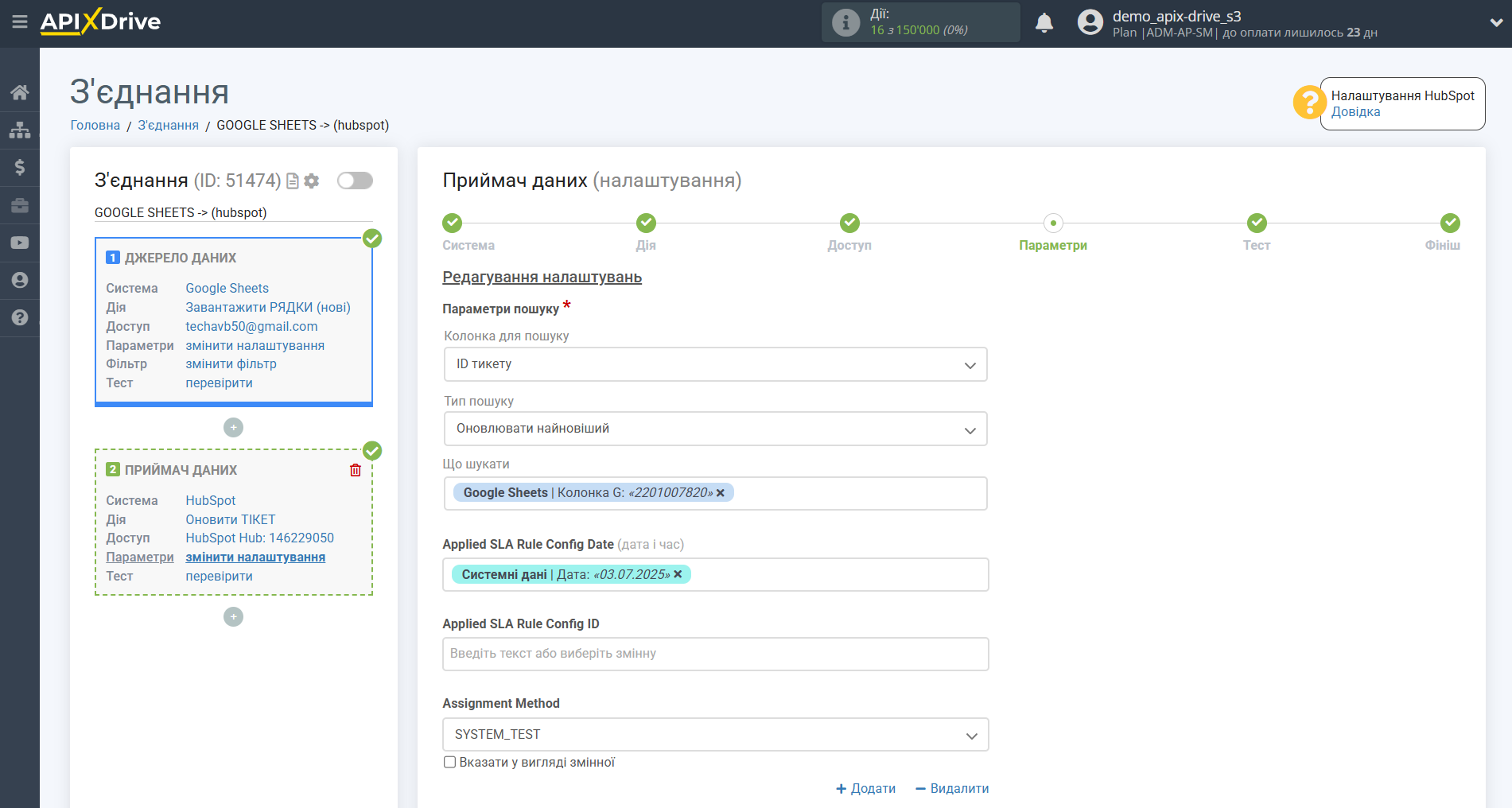Click the notifications bell icon
This screenshot has width=1512, height=808.
coord(1044,23)
